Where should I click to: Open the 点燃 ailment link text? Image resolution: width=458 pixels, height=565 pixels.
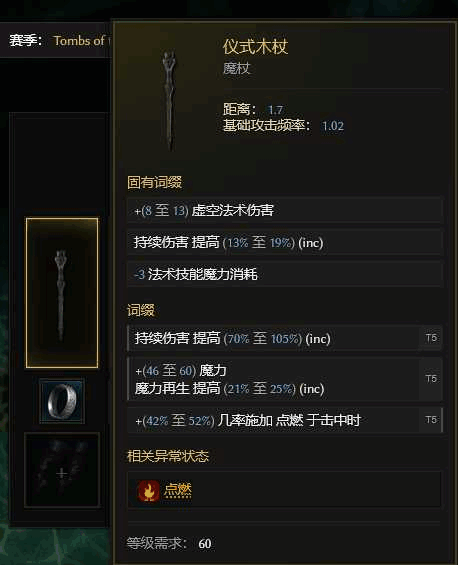(x=178, y=490)
